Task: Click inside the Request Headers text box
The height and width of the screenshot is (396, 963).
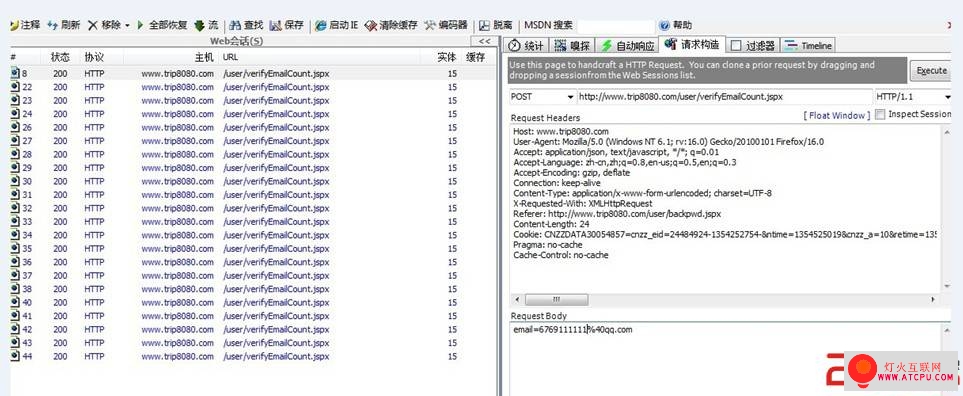Action: (725, 209)
